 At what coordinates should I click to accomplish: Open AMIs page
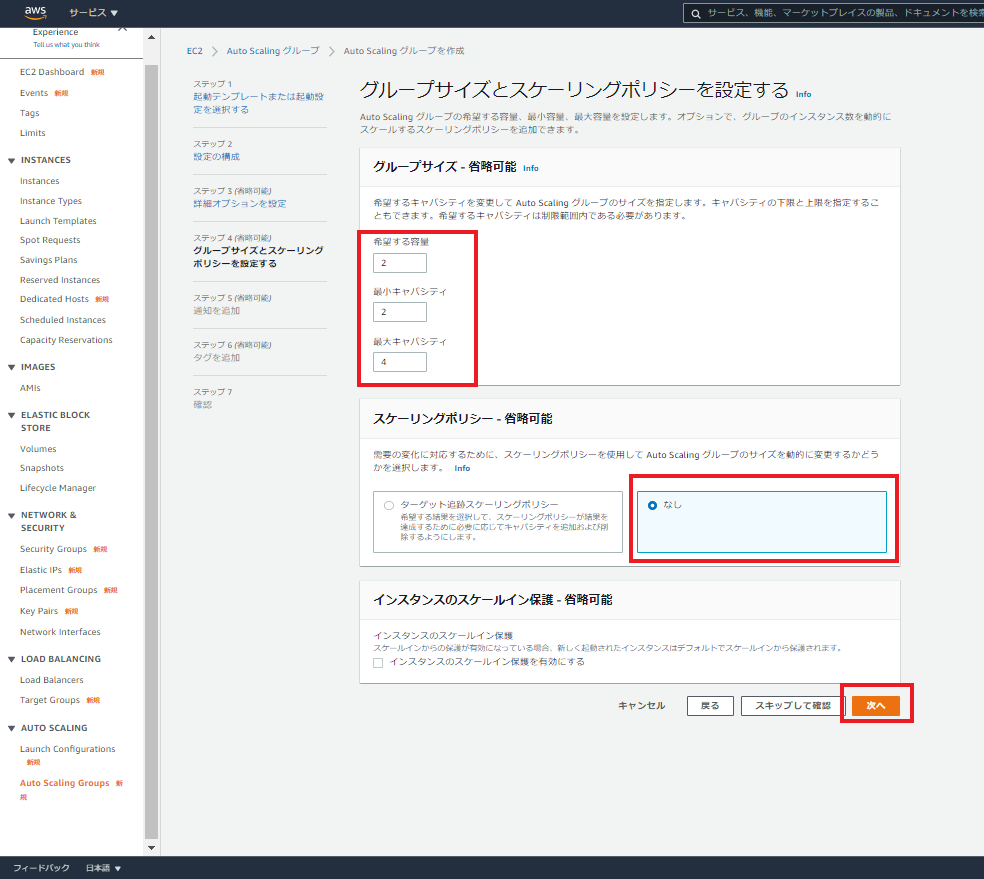[x=30, y=388]
